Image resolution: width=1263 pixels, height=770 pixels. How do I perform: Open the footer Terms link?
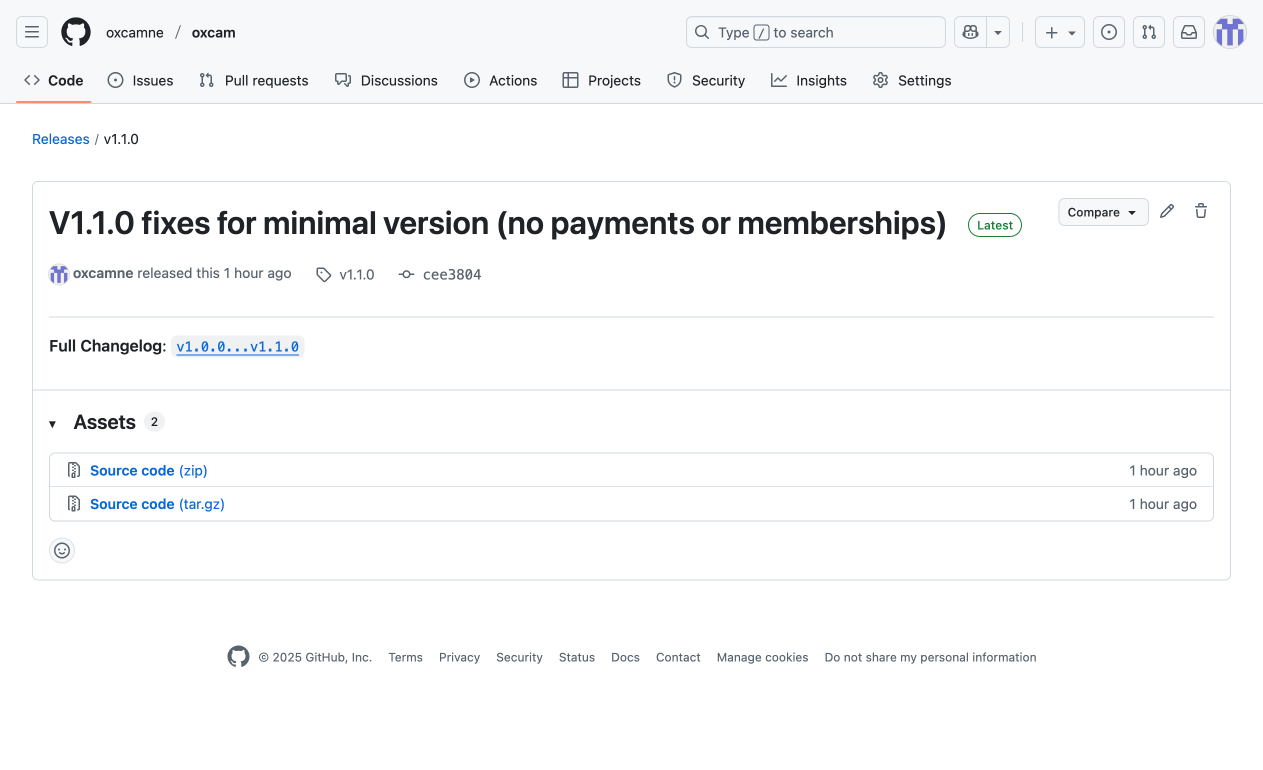point(405,657)
